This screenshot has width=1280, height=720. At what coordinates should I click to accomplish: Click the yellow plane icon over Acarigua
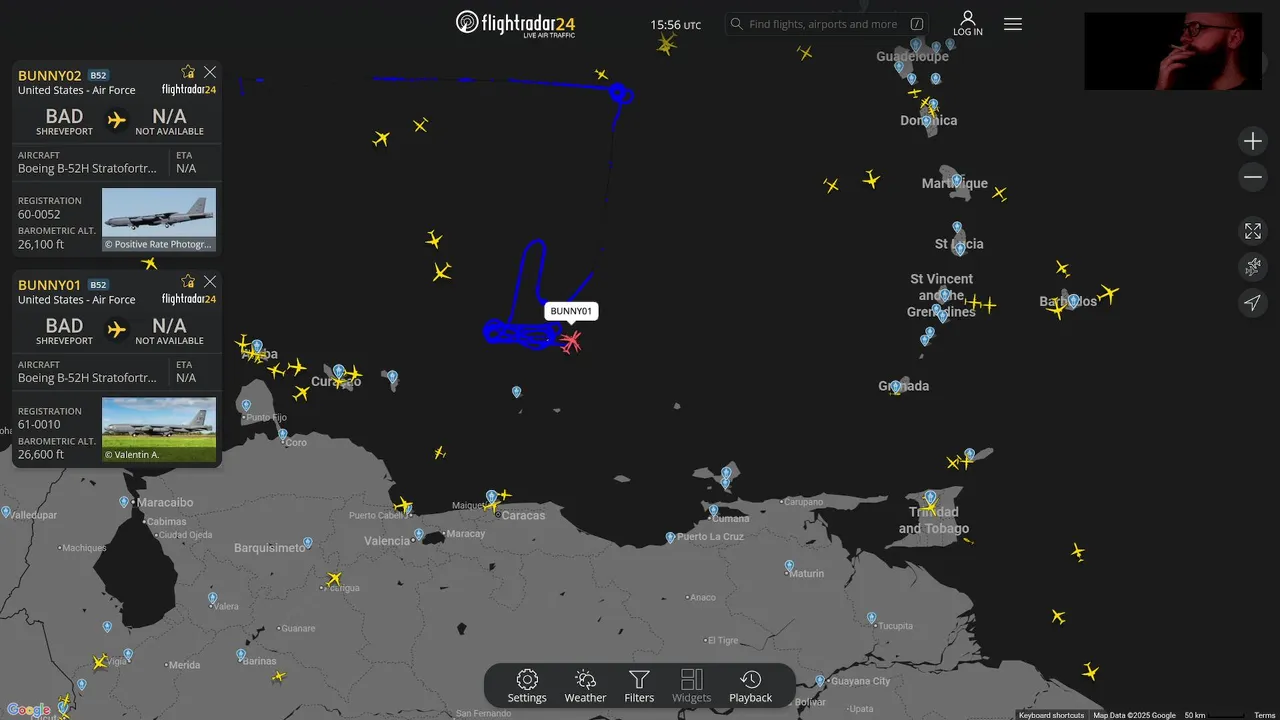(x=334, y=579)
